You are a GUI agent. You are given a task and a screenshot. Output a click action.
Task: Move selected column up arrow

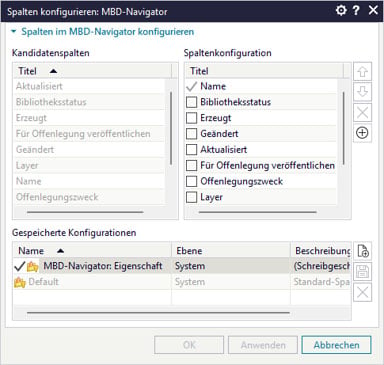point(362,71)
